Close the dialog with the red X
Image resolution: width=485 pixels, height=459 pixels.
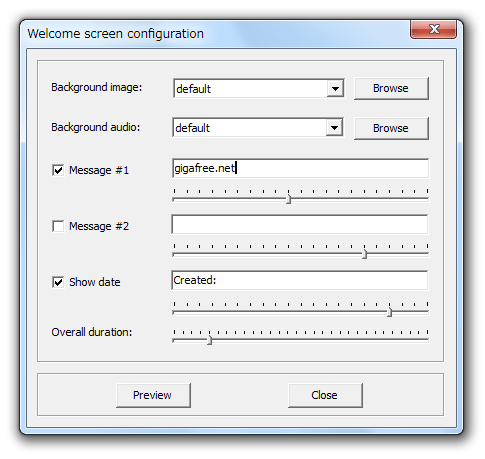433,29
